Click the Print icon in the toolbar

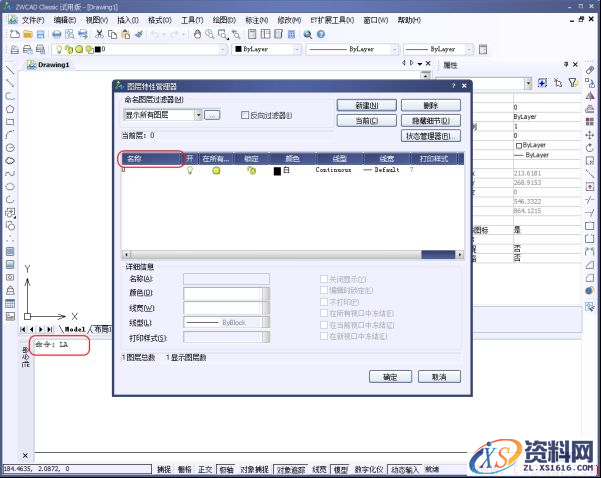pos(58,34)
